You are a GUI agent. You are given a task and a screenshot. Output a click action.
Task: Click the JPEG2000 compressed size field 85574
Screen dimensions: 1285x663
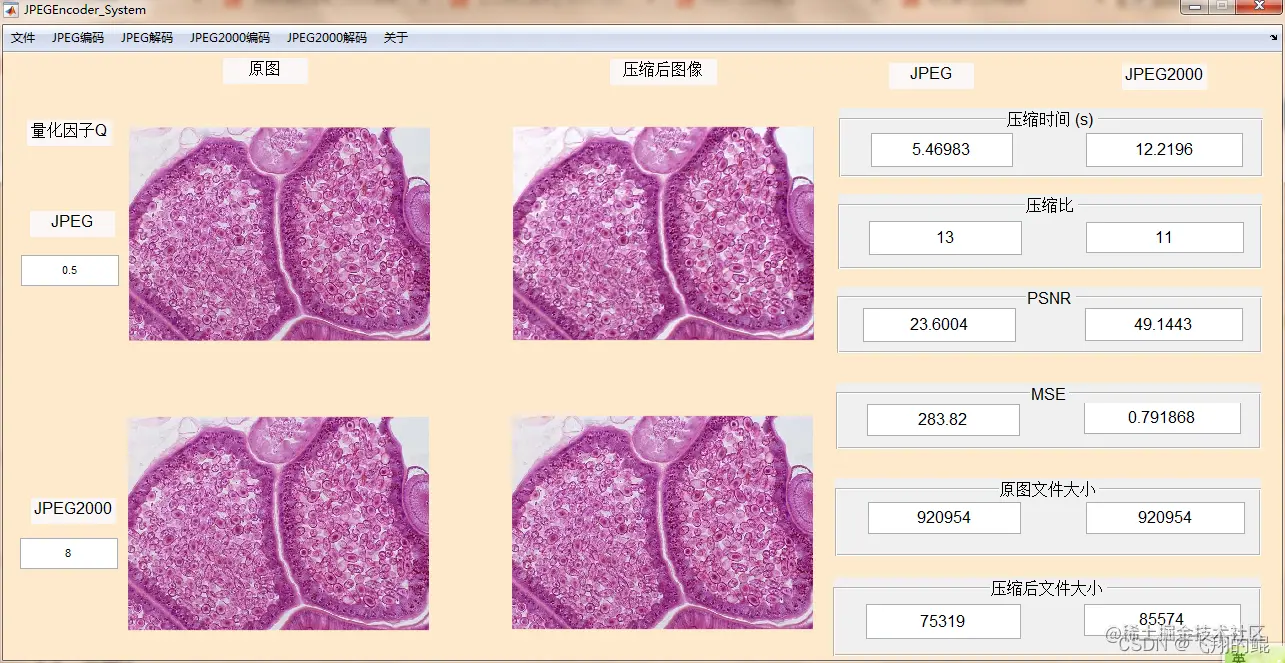click(1162, 619)
